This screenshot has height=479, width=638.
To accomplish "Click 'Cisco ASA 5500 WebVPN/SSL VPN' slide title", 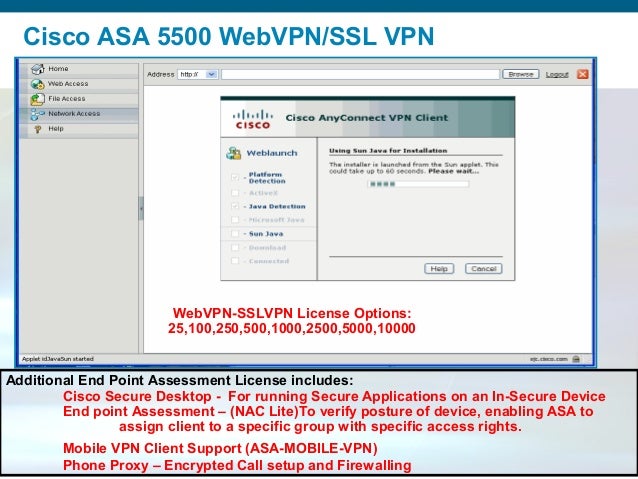I will coord(229,36).
